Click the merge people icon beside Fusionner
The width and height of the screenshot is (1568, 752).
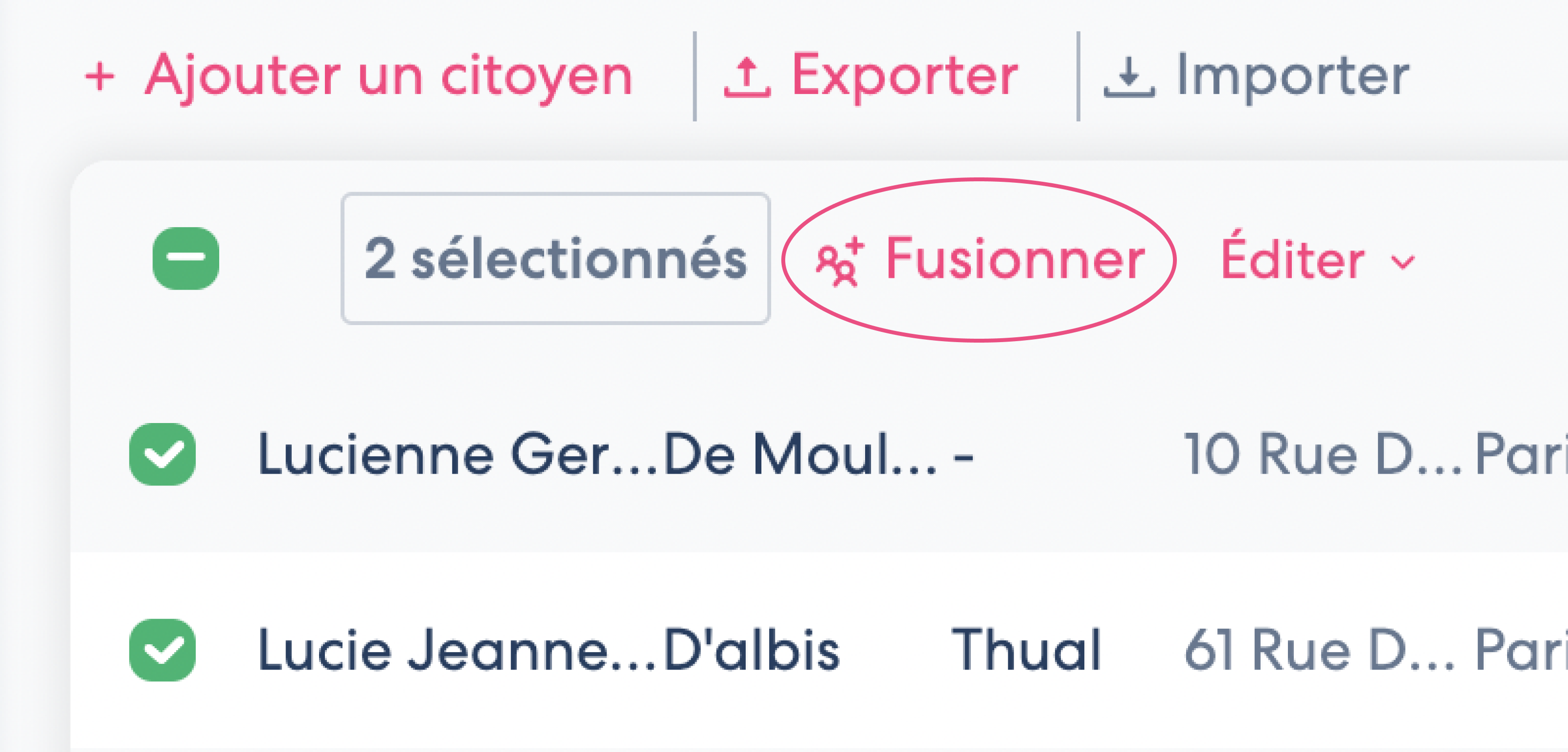[x=840, y=261]
